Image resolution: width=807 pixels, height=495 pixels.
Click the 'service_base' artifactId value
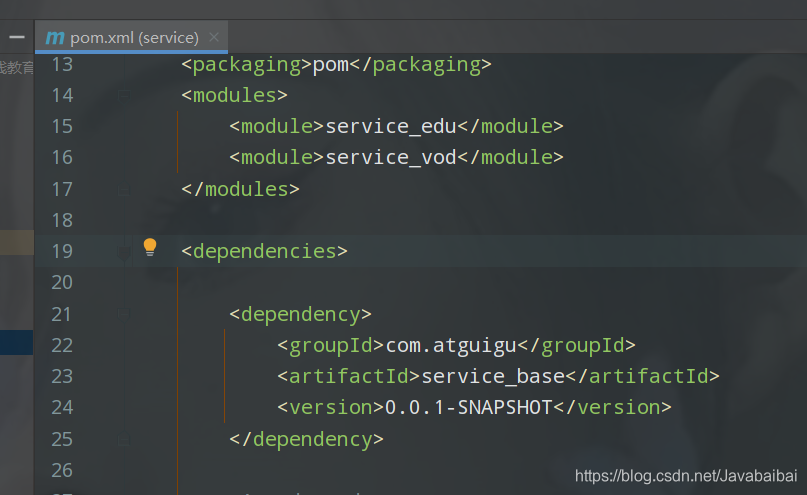[493, 377]
